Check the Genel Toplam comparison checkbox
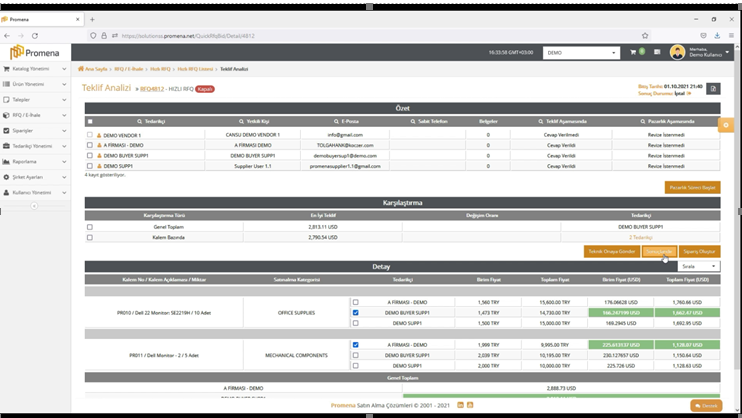 90,227
